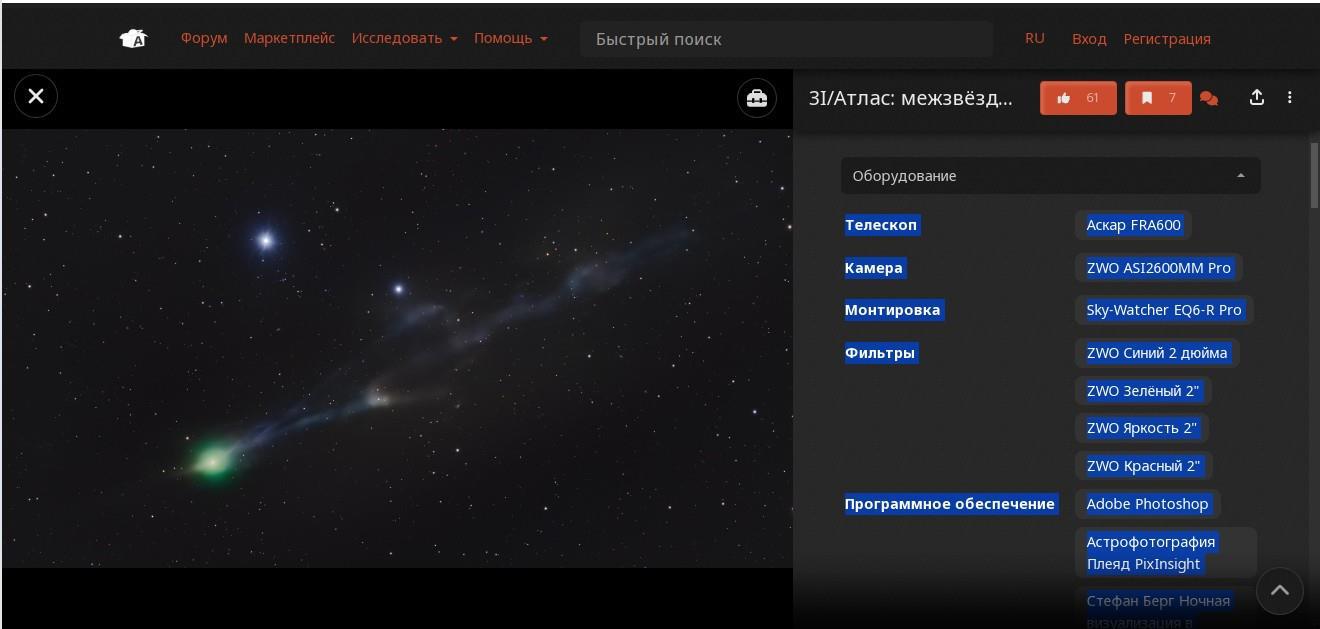
Task: Click the Вход login link
Action: pos(1089,39)
